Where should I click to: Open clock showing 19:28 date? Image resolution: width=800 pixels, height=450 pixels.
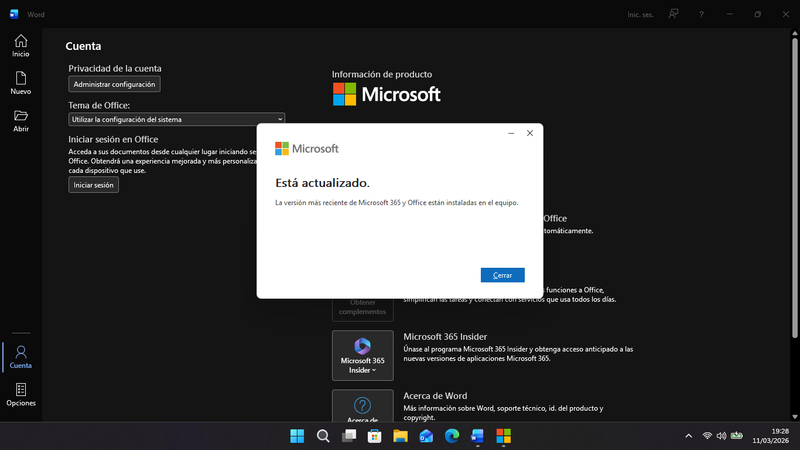coord(771,436)
